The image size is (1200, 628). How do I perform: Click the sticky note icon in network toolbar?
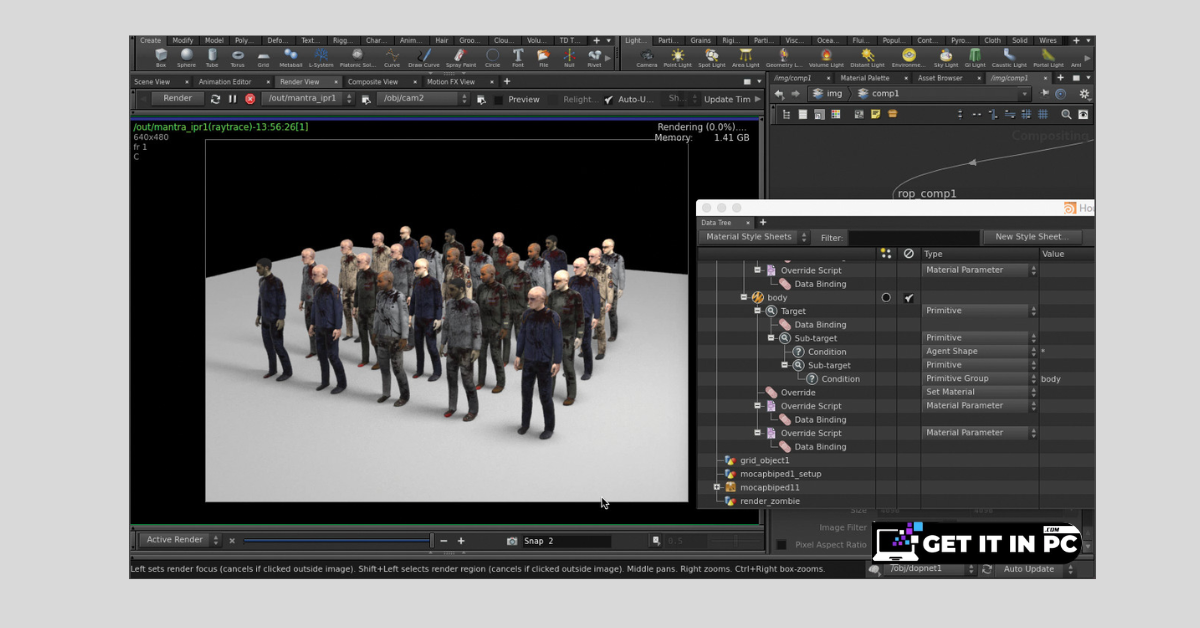click(x=875, y=115)
